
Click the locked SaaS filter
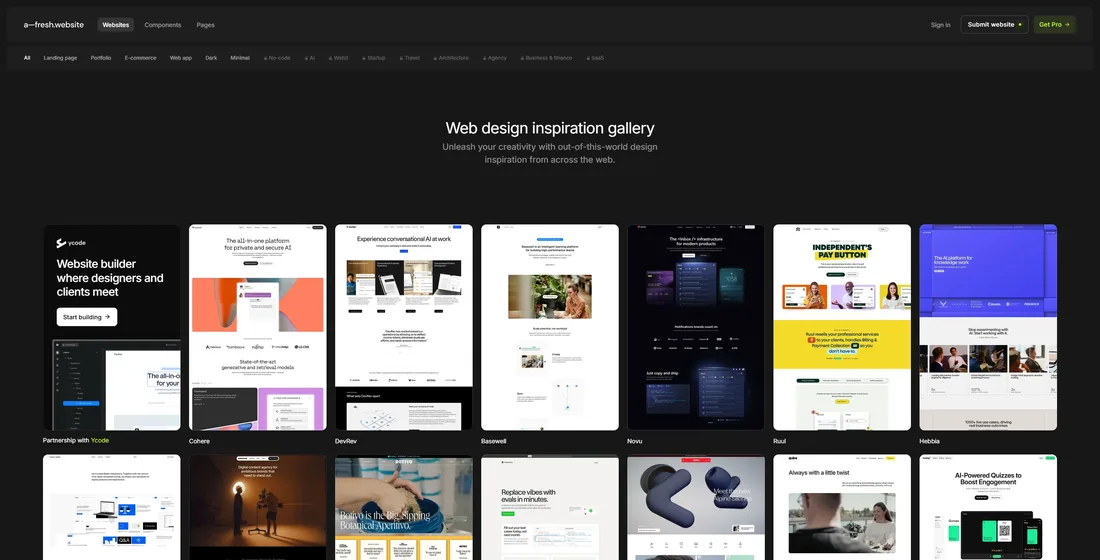tap(595, 58)
